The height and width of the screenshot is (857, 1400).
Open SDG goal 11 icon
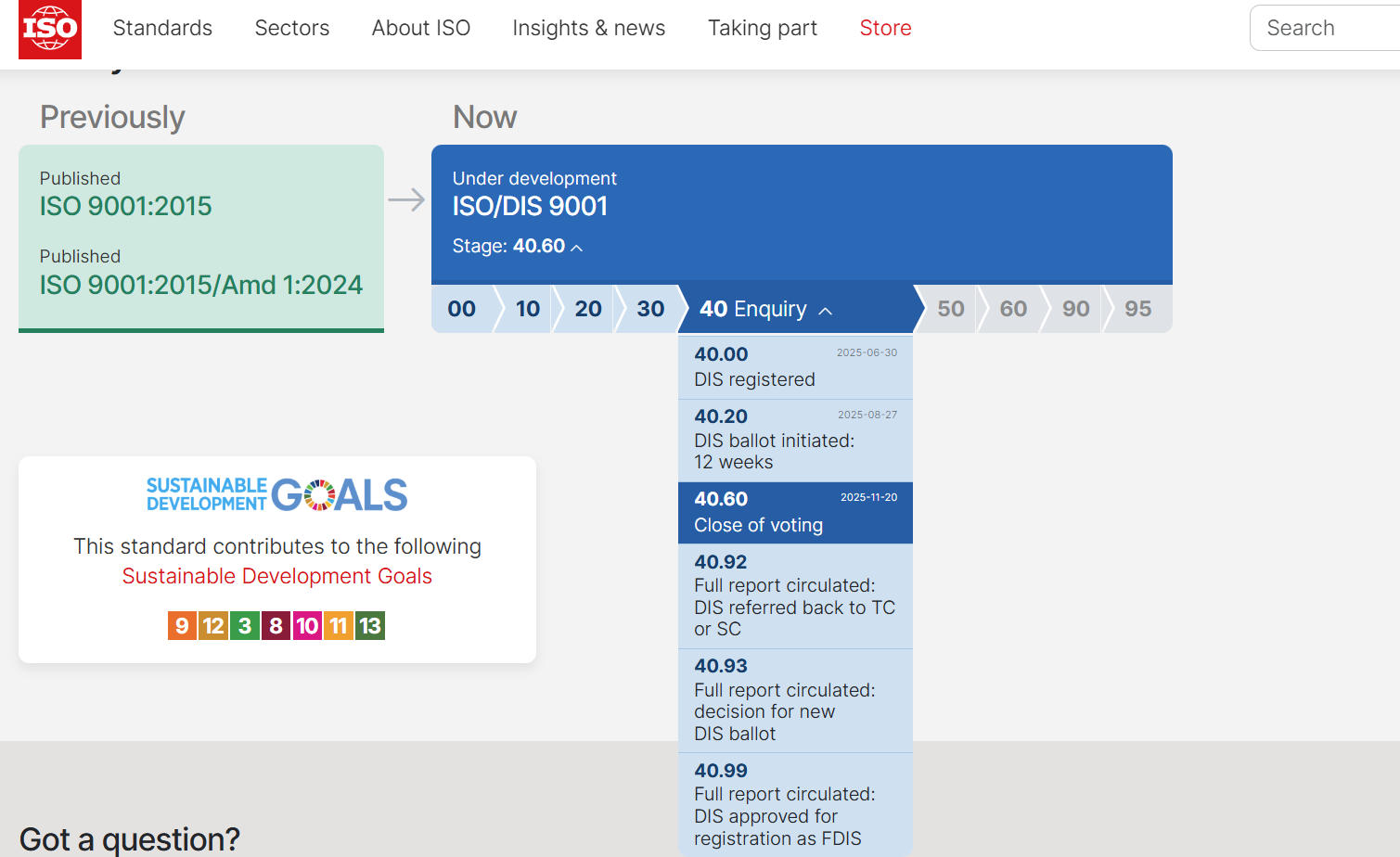[339, 626]
